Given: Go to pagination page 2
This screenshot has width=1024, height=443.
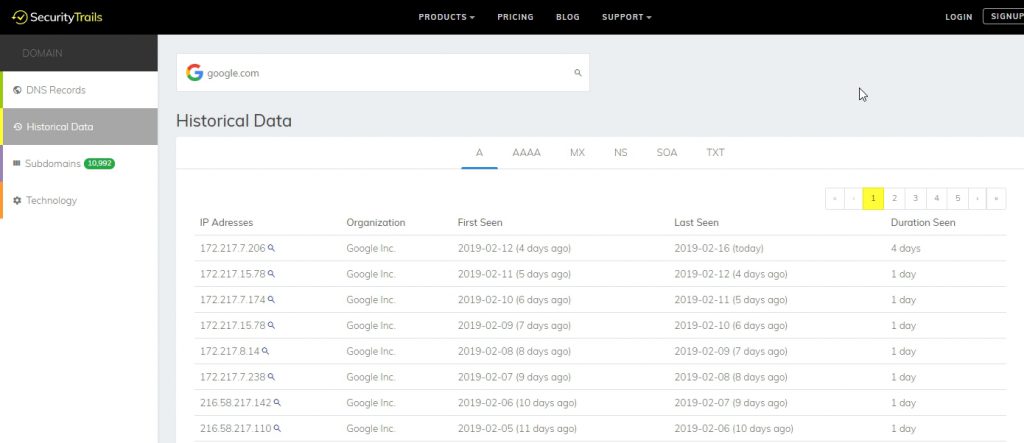Looking at the screenshot, I should (894, 199).
